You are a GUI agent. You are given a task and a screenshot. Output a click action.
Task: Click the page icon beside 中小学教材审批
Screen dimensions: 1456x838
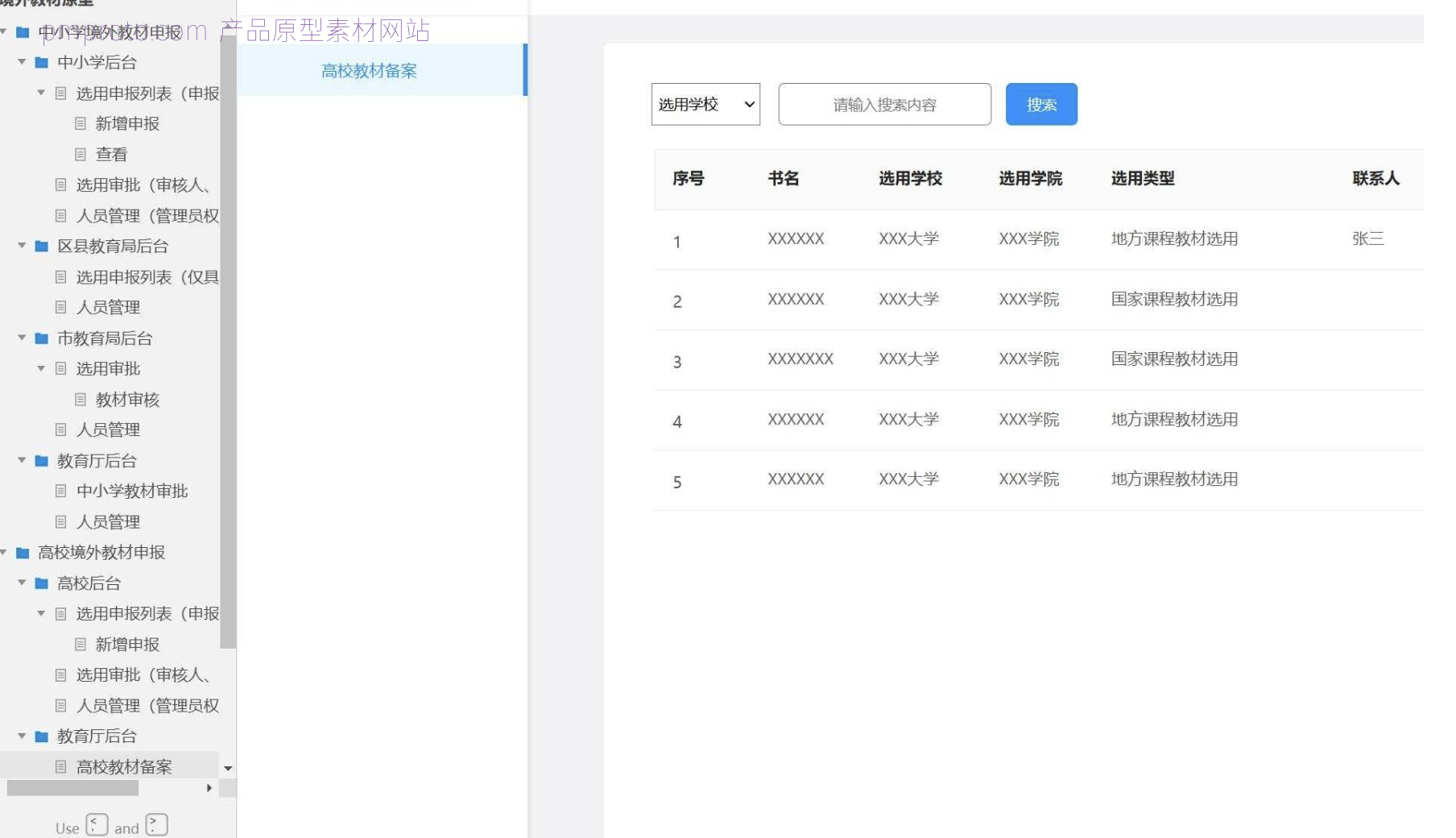pyautogui.click(x=60, y=491)
